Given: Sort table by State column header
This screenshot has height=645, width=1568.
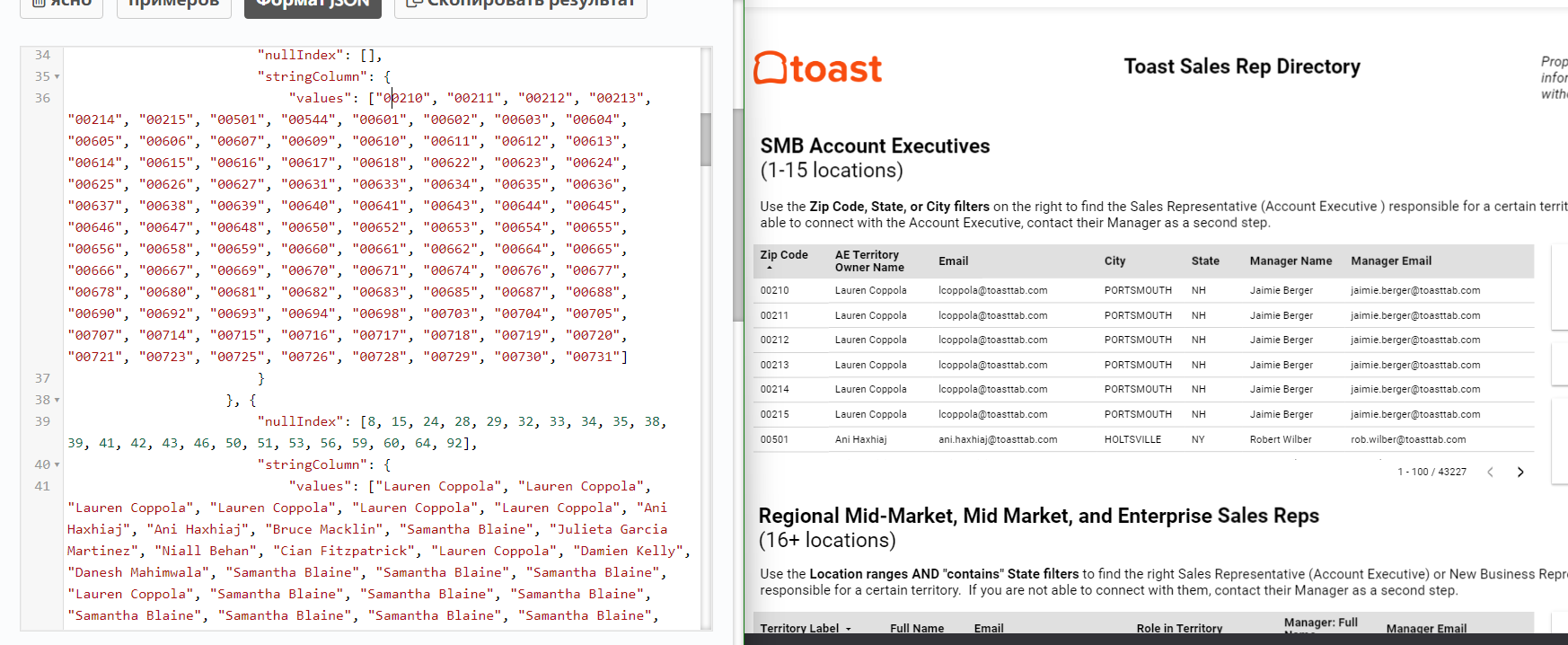Looking at the screenshot, I should click(x=1205, y=261).
